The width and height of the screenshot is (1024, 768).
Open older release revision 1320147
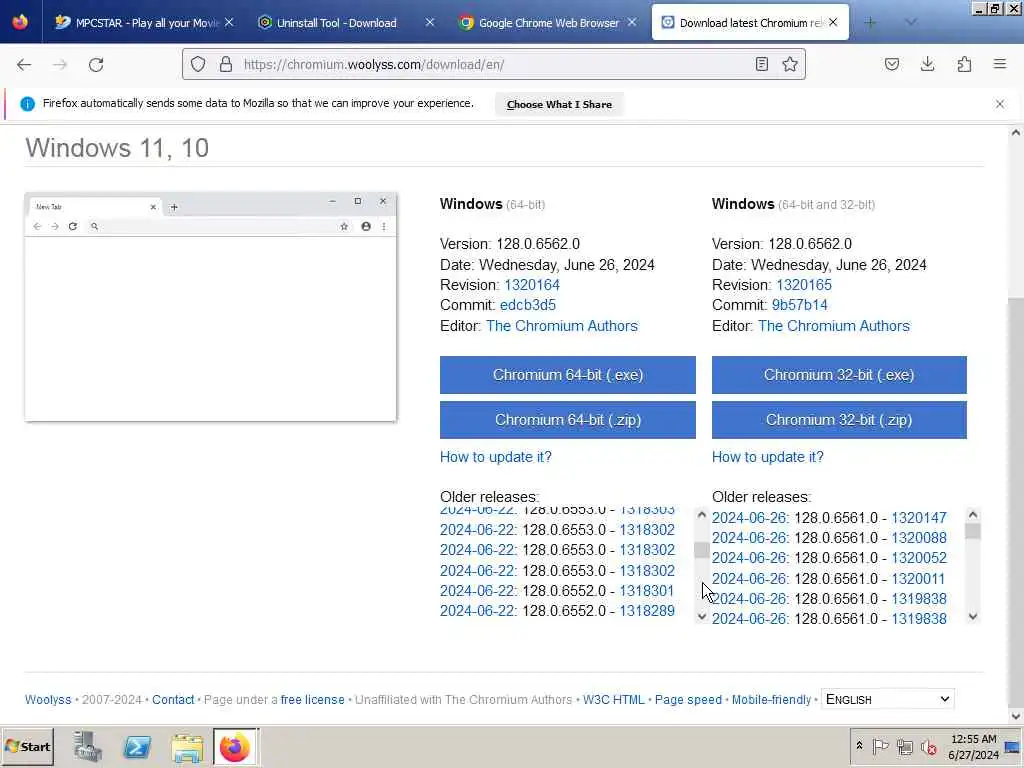tap(919, 518)
